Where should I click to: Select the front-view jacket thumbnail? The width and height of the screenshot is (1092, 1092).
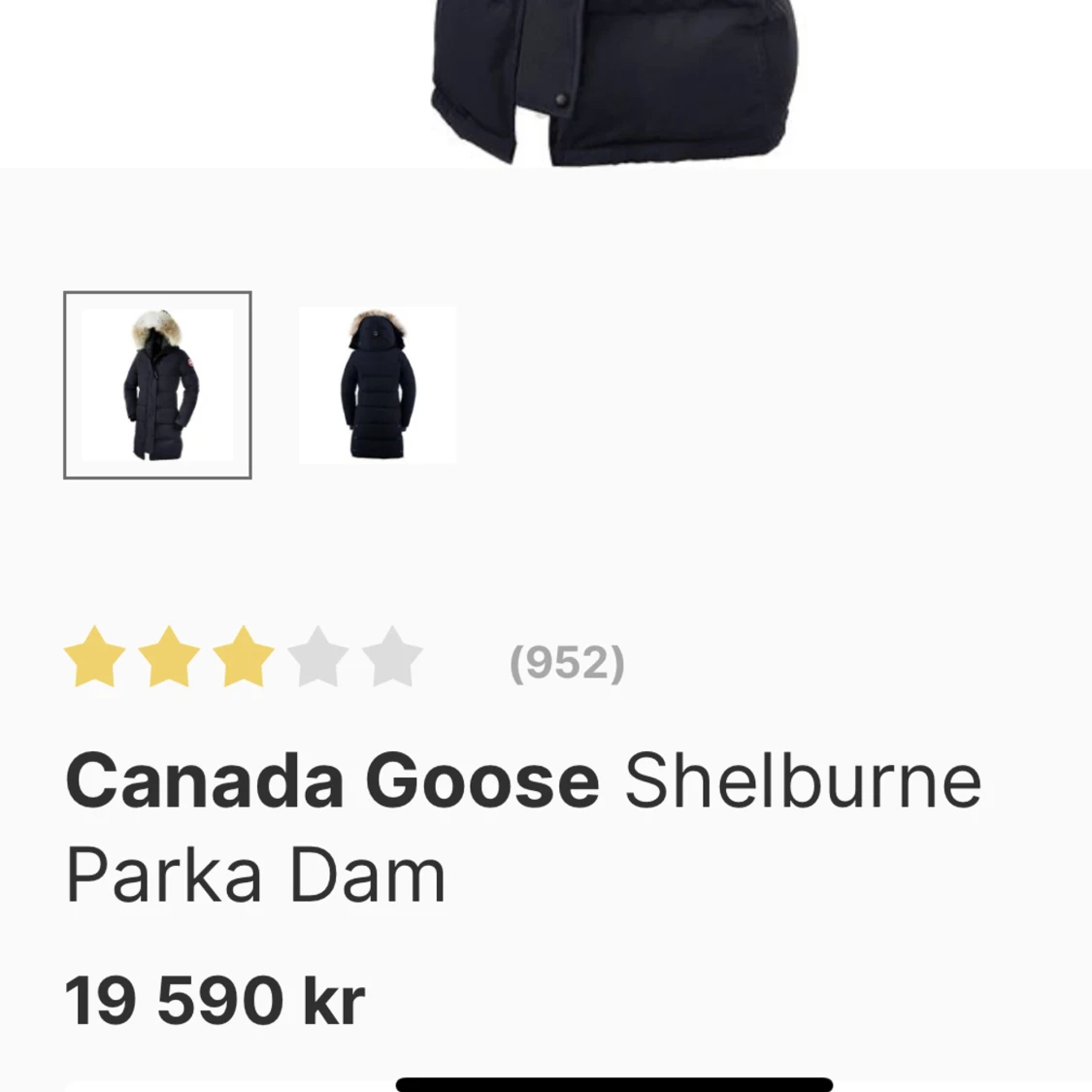tap(157, 385)
